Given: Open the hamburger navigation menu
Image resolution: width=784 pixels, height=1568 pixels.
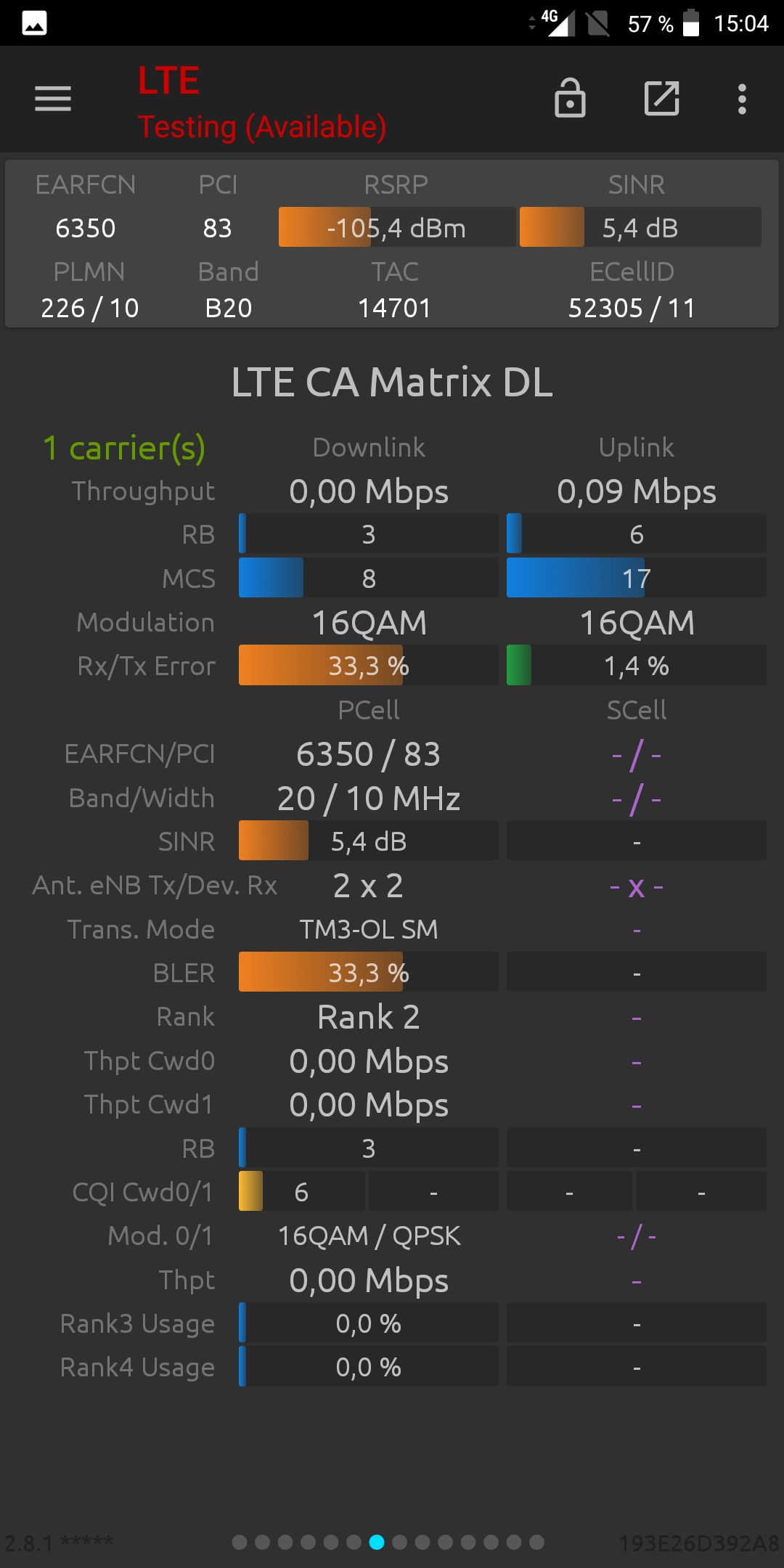Looking at the screenshot, I should pyautogui.click(x=53, y=99).
